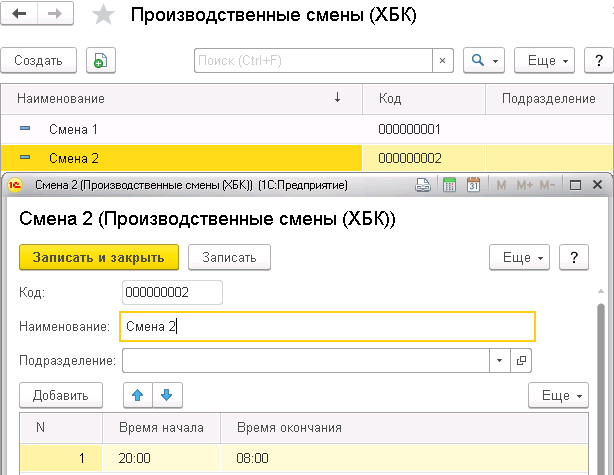Open the calculator icon in title bar

click(x=449, y=186)
